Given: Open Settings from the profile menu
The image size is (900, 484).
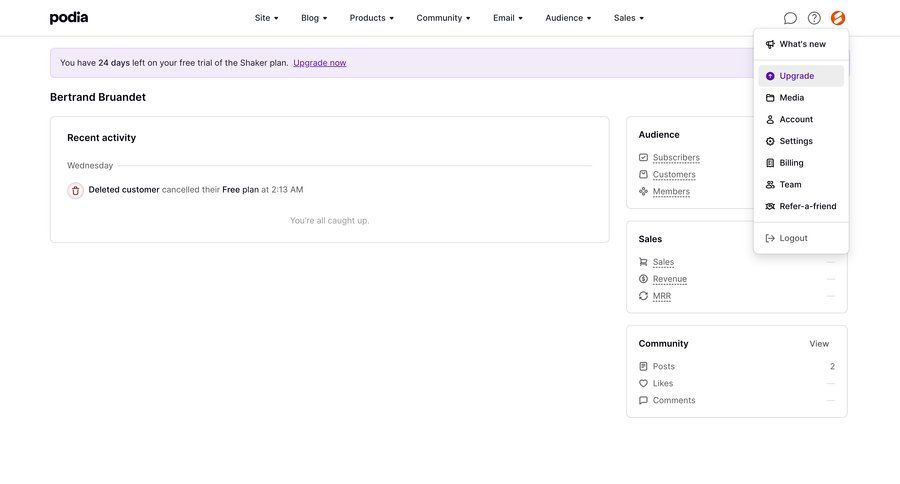Looking at the screenshot, I should click(x=801, y=141).
